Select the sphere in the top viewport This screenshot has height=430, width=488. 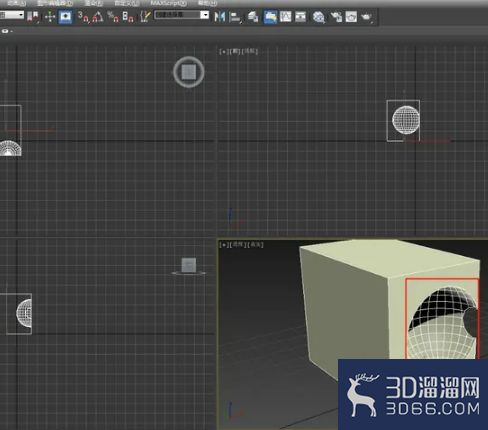point(10,148)
